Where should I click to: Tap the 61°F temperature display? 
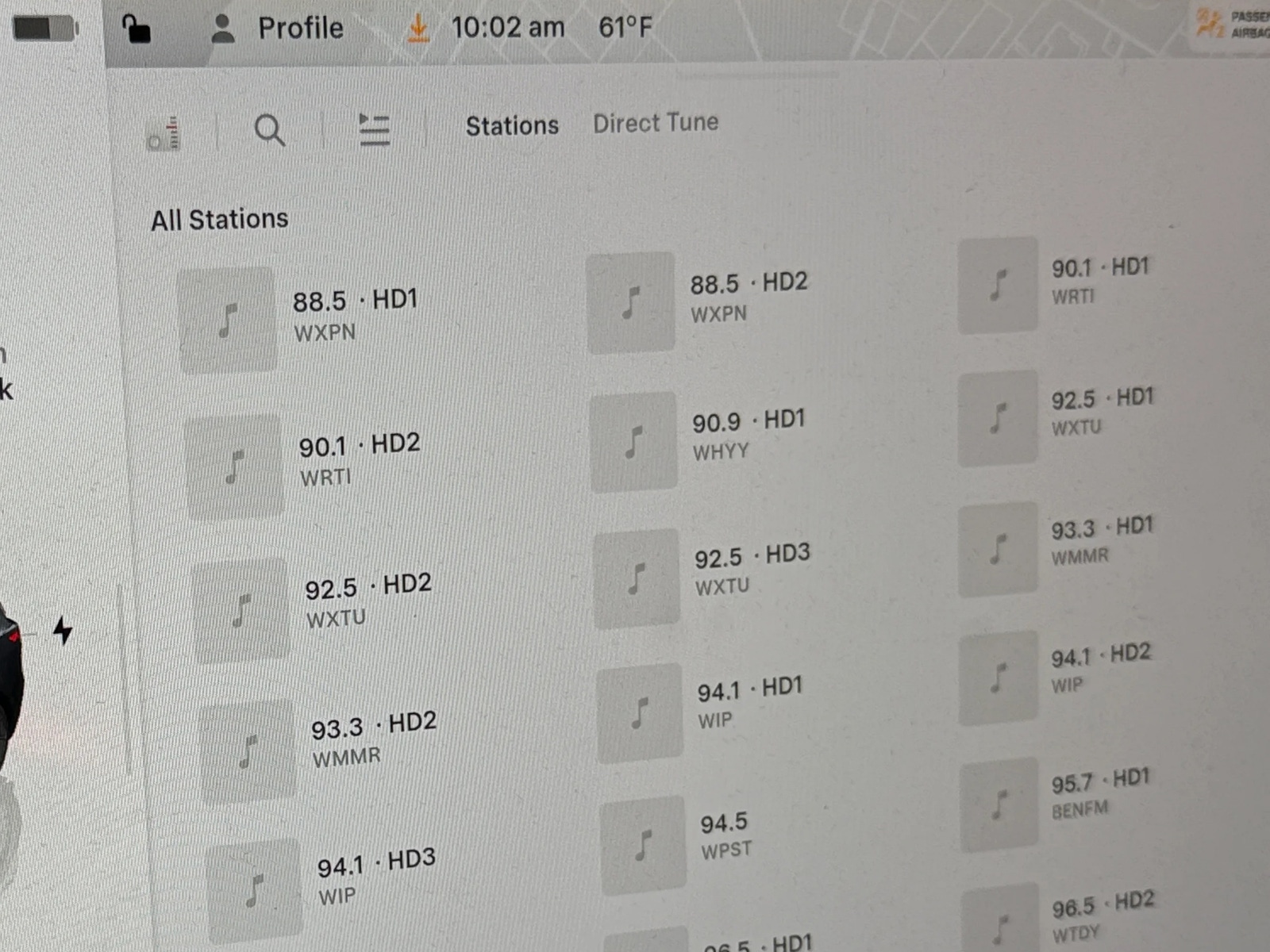(x=625, y=28)
